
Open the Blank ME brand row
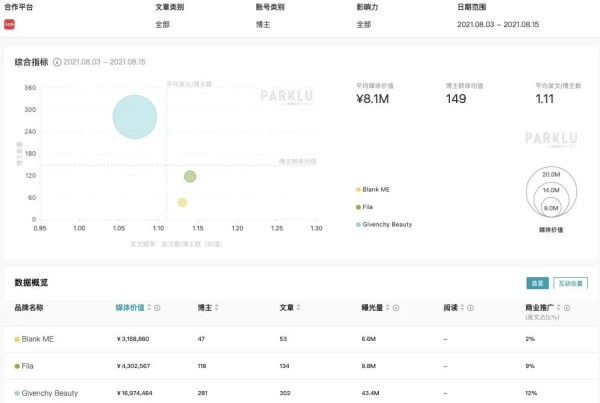coord(300,339)
